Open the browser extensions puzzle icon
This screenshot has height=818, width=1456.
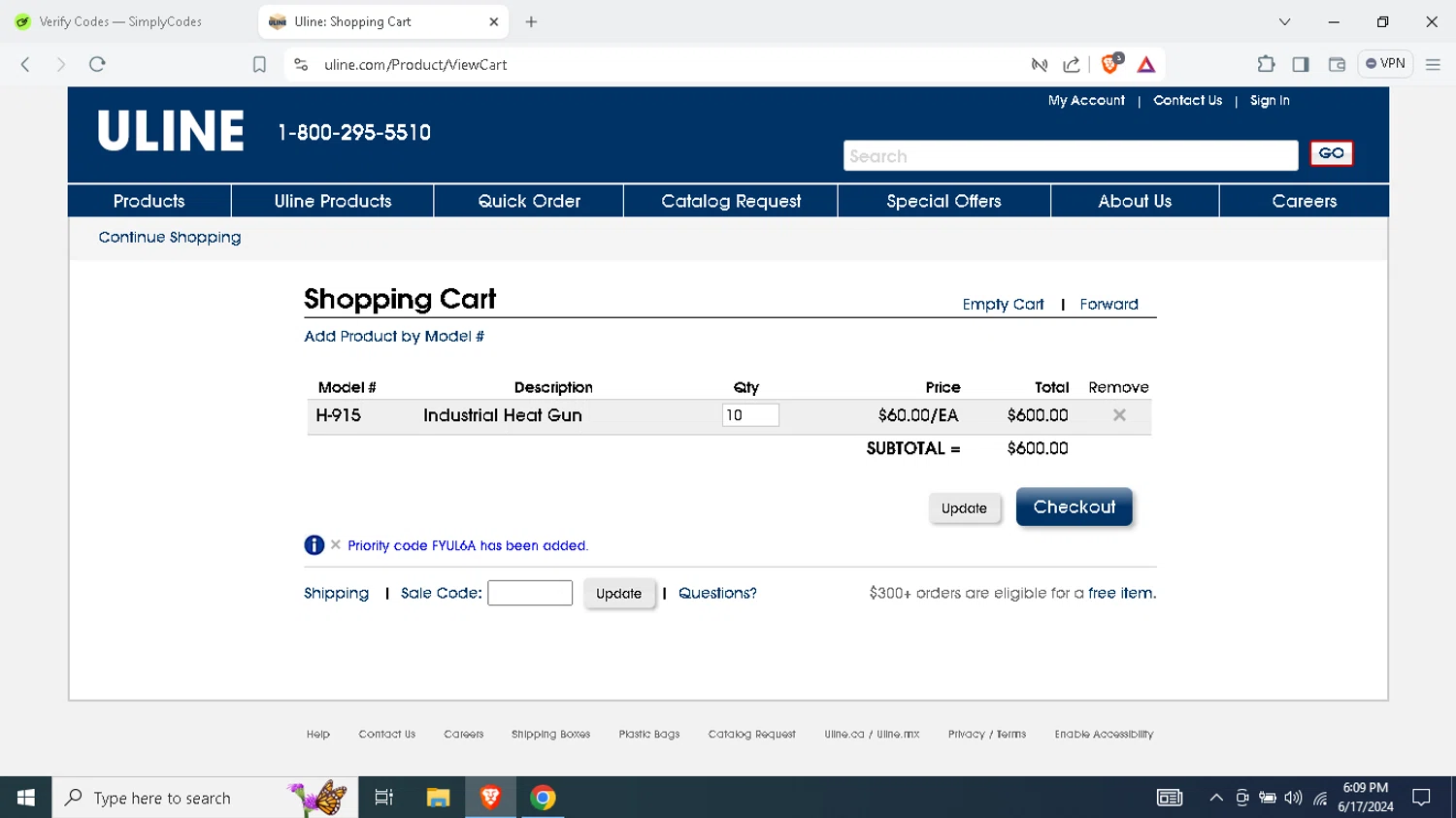coord(1266,64)
